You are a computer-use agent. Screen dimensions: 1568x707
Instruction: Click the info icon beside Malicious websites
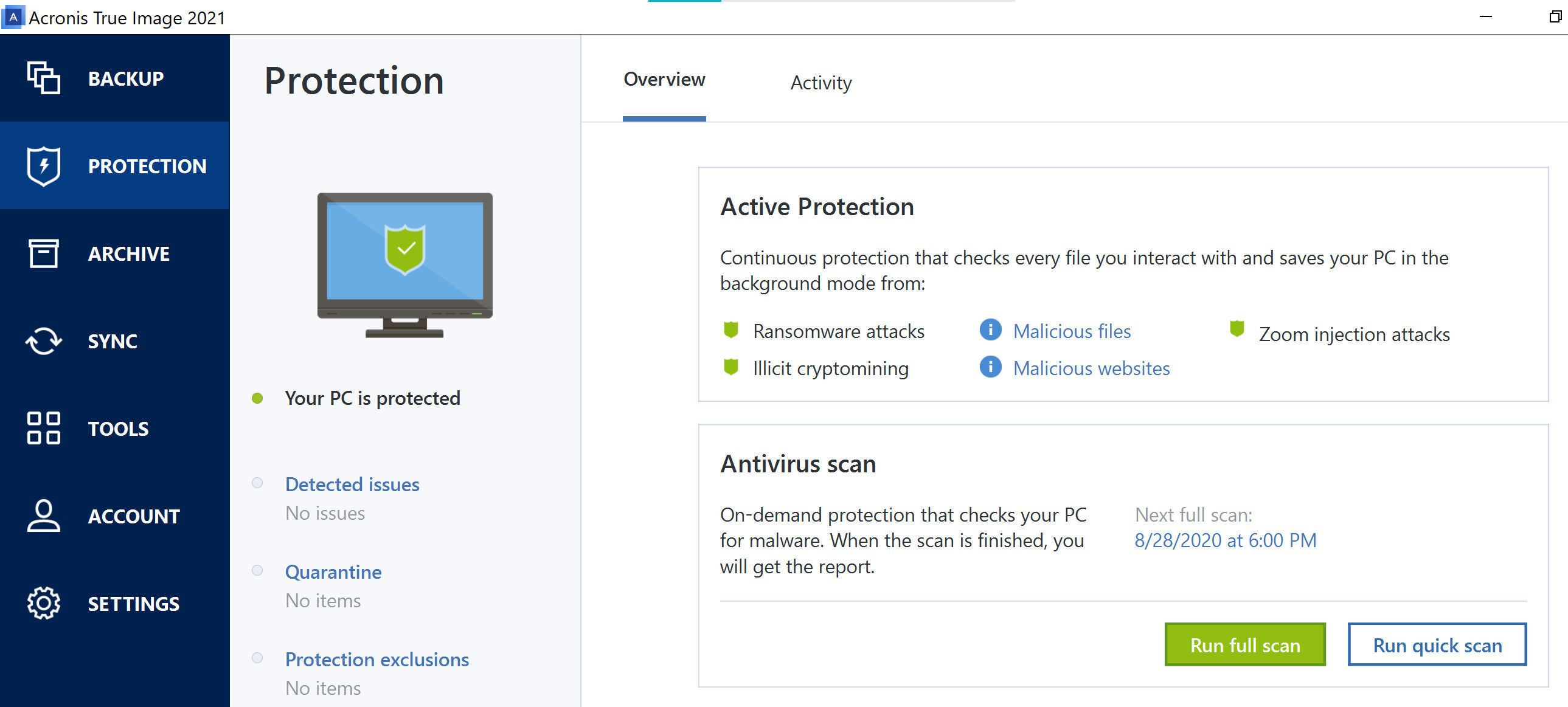(990, 367)
